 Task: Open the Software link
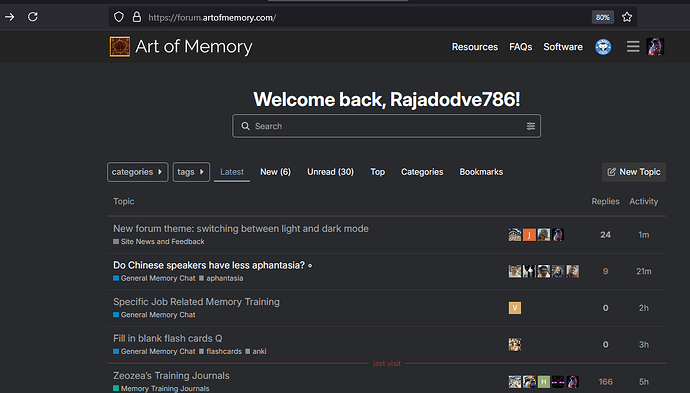[563, 47]
